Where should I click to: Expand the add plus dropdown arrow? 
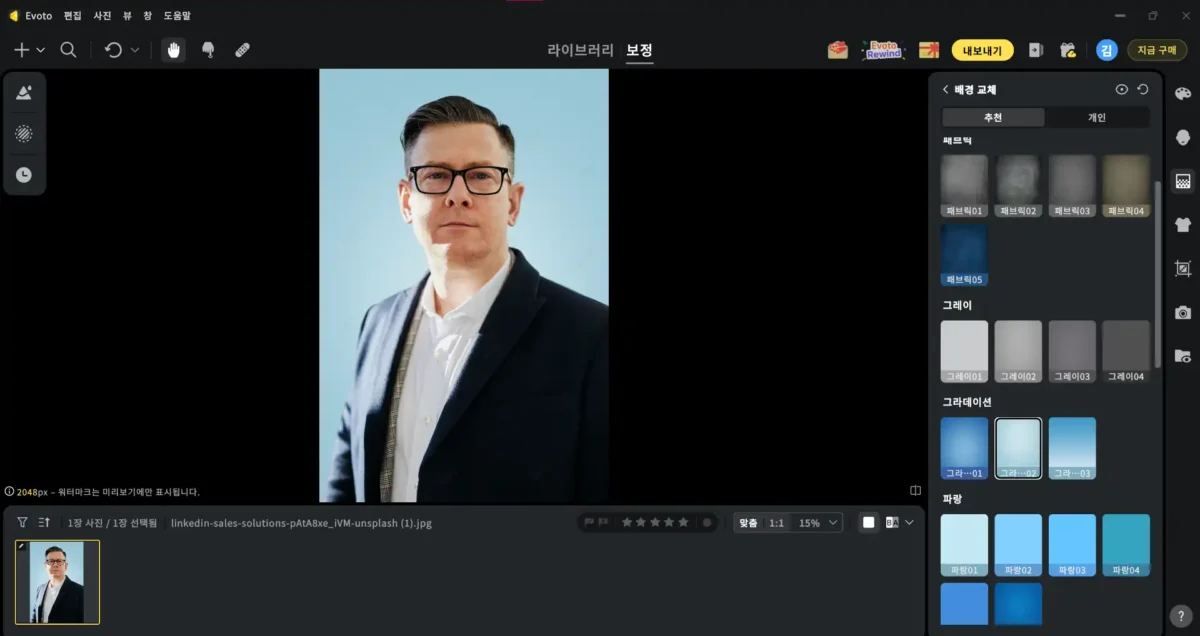coord(41,50)
